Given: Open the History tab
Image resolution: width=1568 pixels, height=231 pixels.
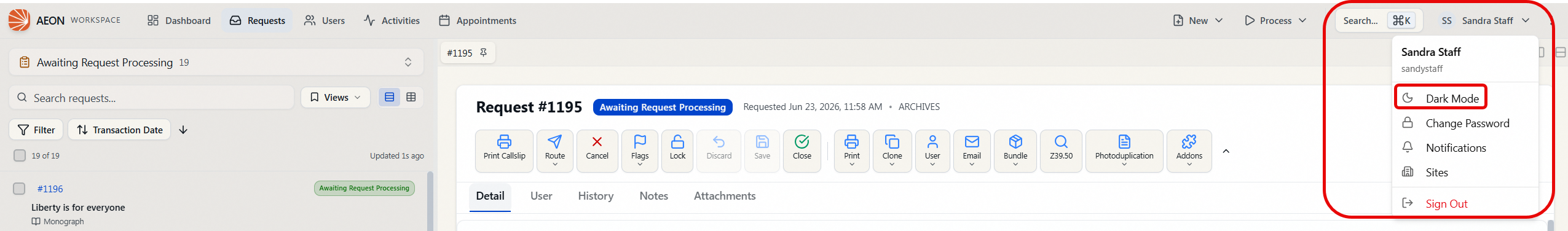Looking at the screenshot, I should coord(596,196).
